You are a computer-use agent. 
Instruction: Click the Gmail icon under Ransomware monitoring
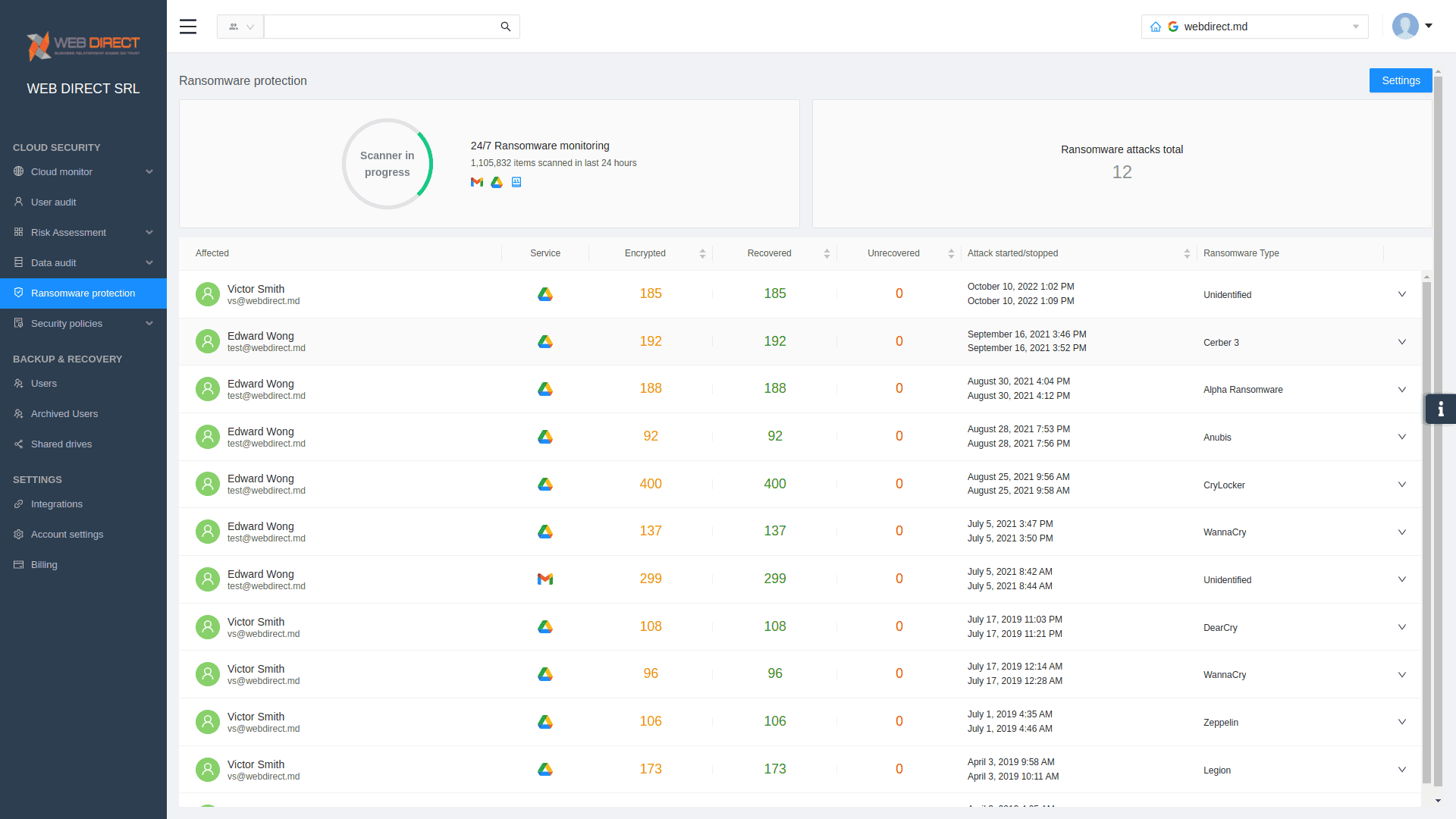click(477, 182)
